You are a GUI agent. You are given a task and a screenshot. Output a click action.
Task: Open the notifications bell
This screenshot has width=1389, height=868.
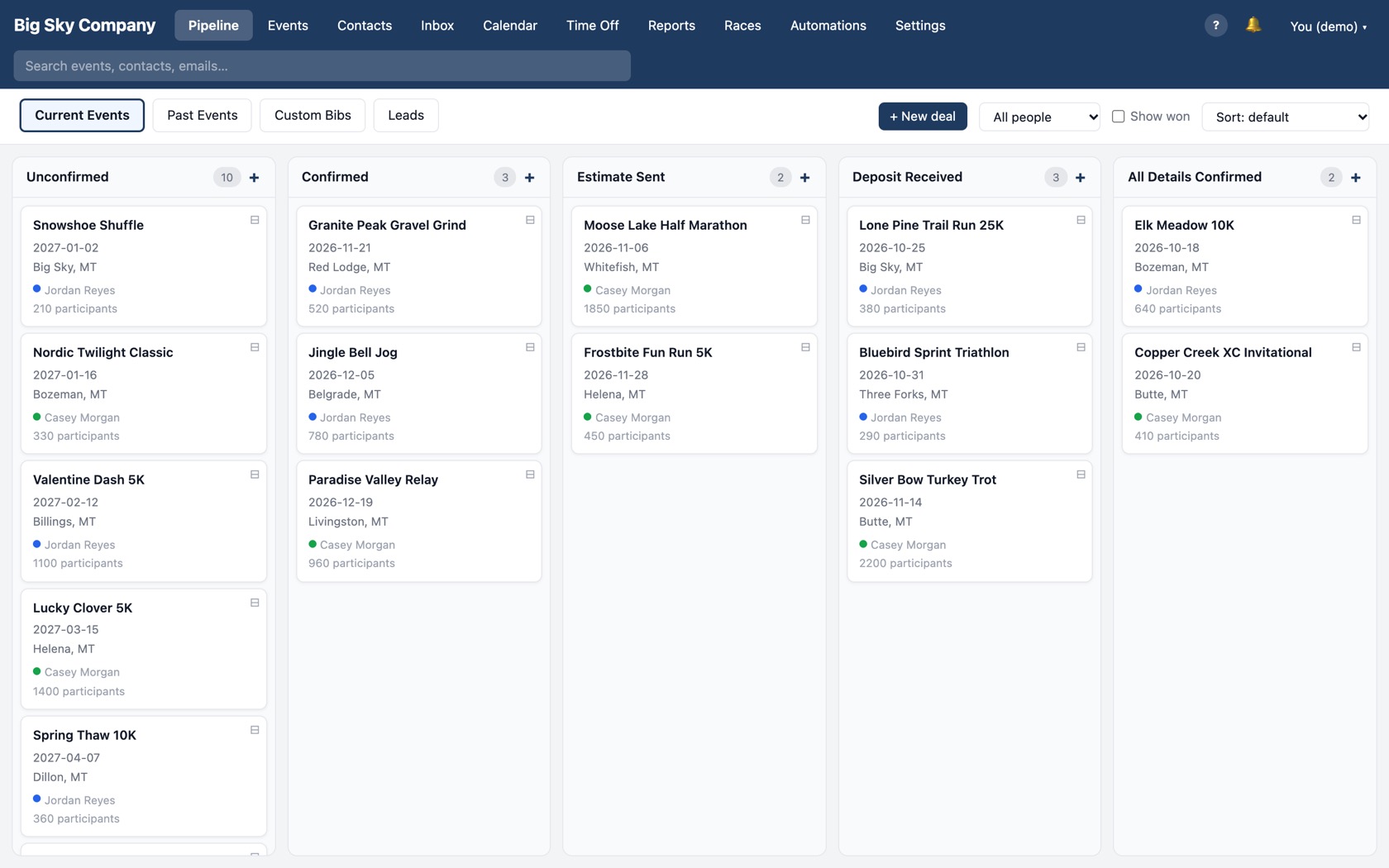[x=1253, y=26]
